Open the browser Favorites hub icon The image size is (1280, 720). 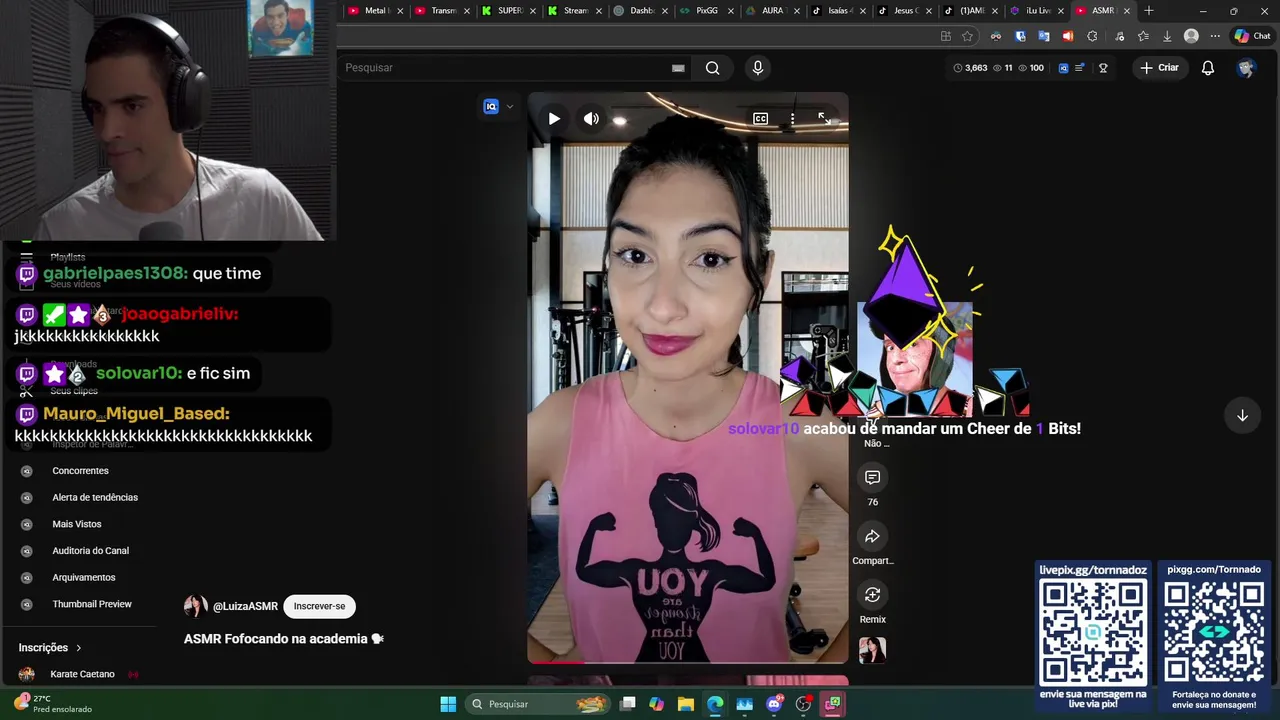[1143, 36]
